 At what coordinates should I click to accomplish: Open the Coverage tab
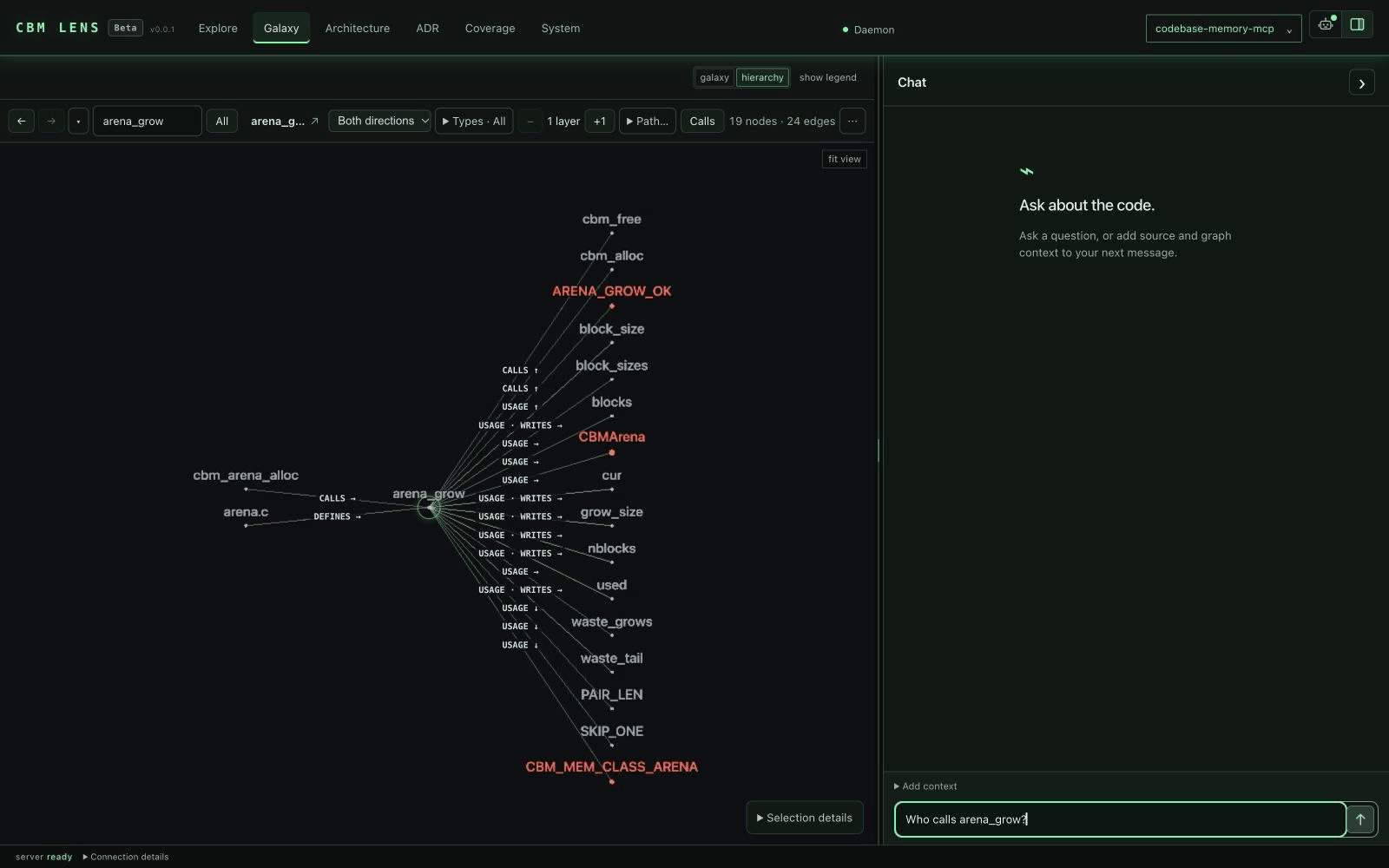[x=490, y=28]
